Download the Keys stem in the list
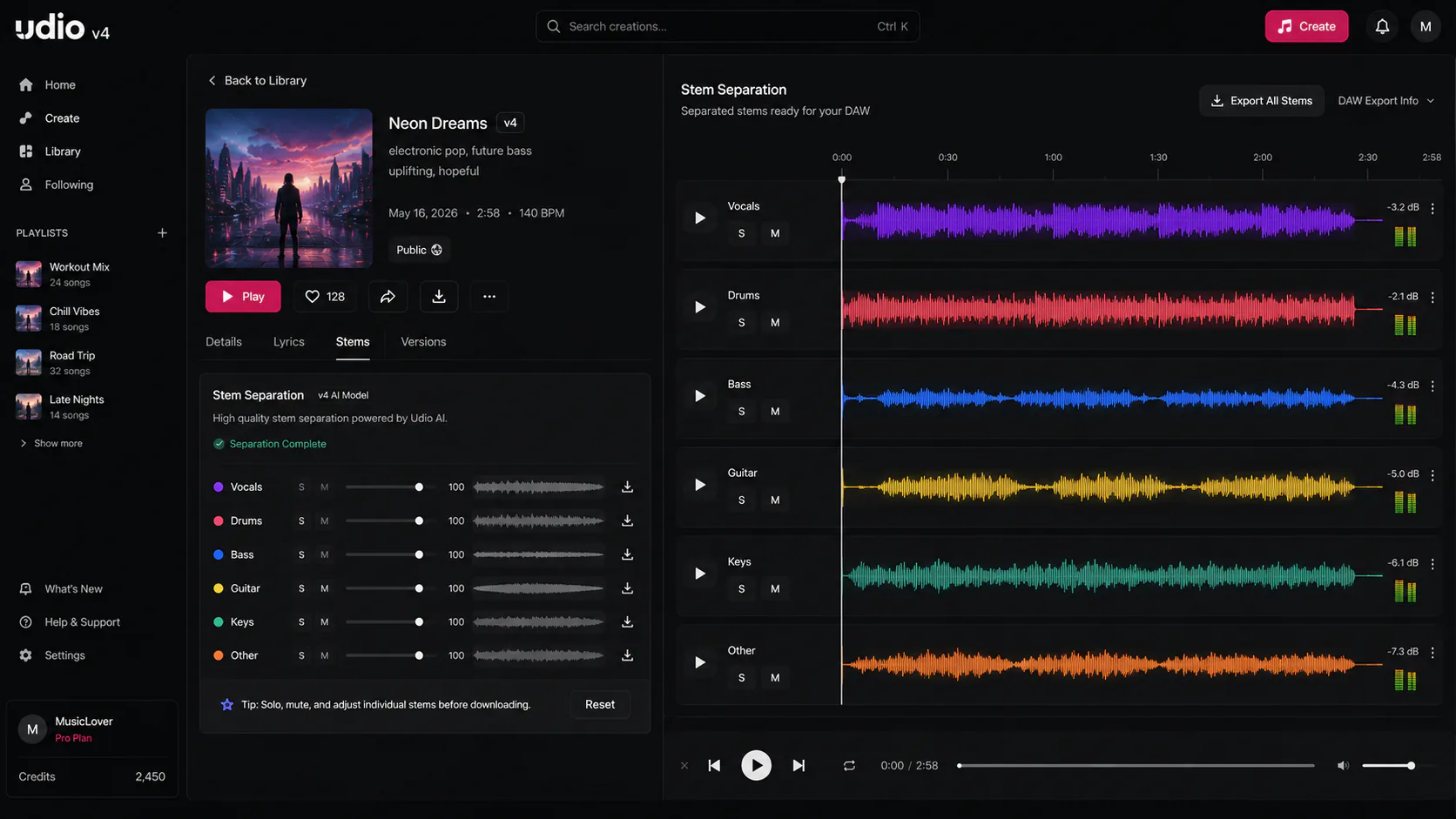Viewport: 1456px width, 819px height. pyautogui.click(x=627, y=622)
